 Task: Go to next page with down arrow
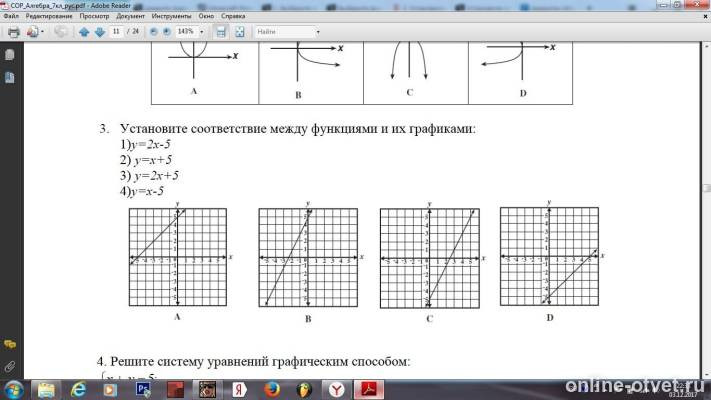100,32
